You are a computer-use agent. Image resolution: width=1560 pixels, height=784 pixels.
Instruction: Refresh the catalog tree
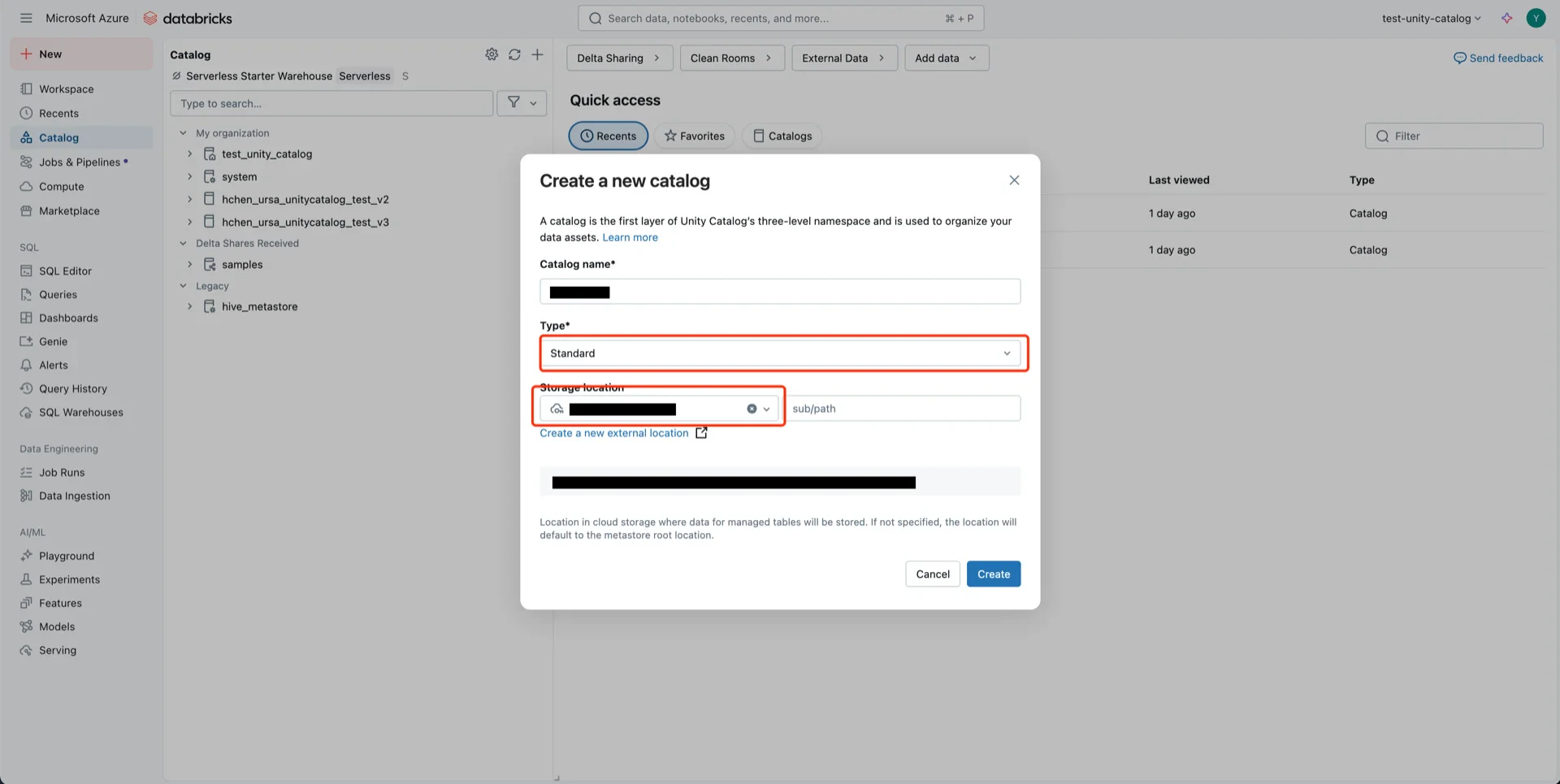pos(514,54)
